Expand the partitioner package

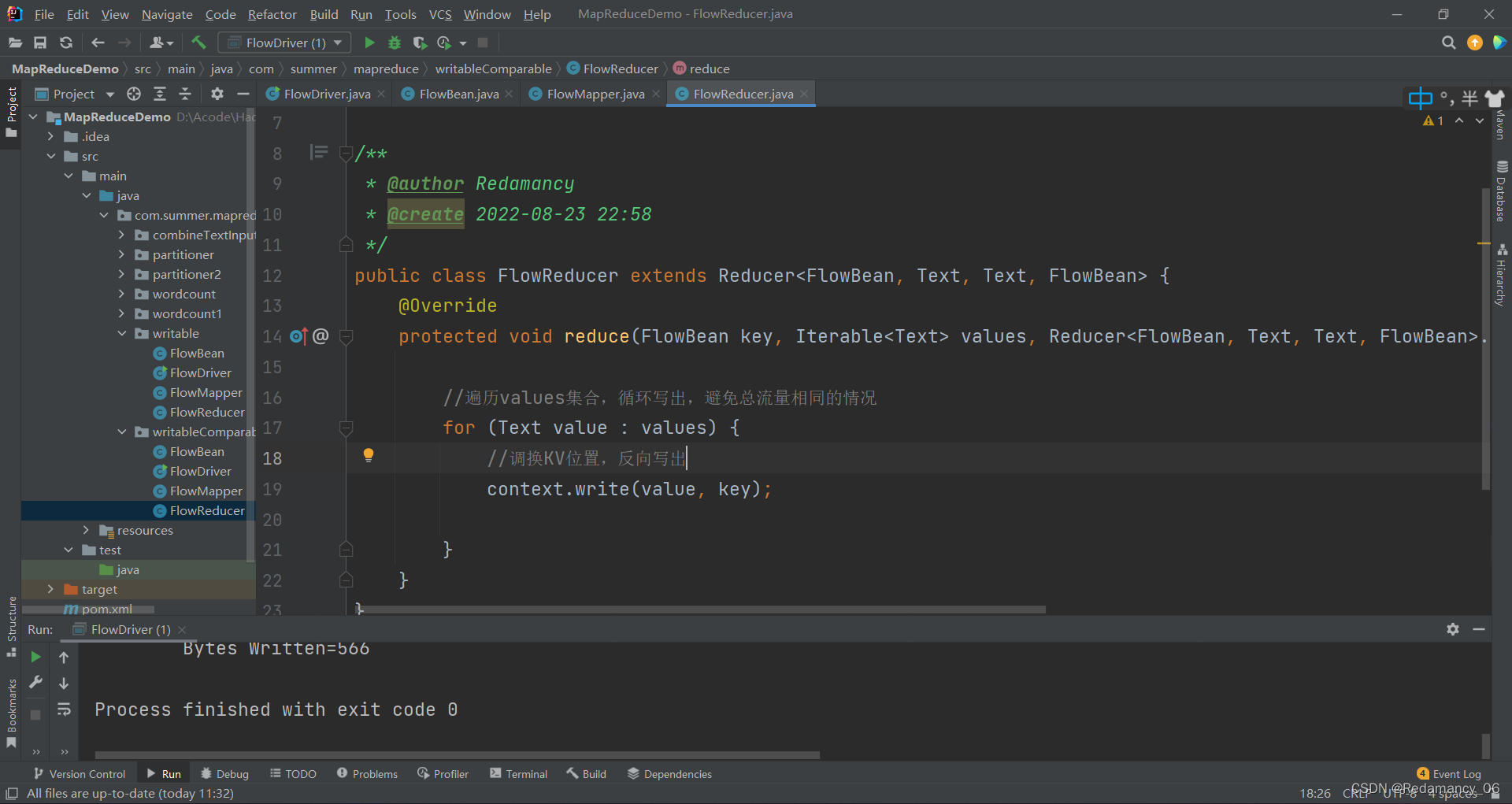click(x=121, y=254)
